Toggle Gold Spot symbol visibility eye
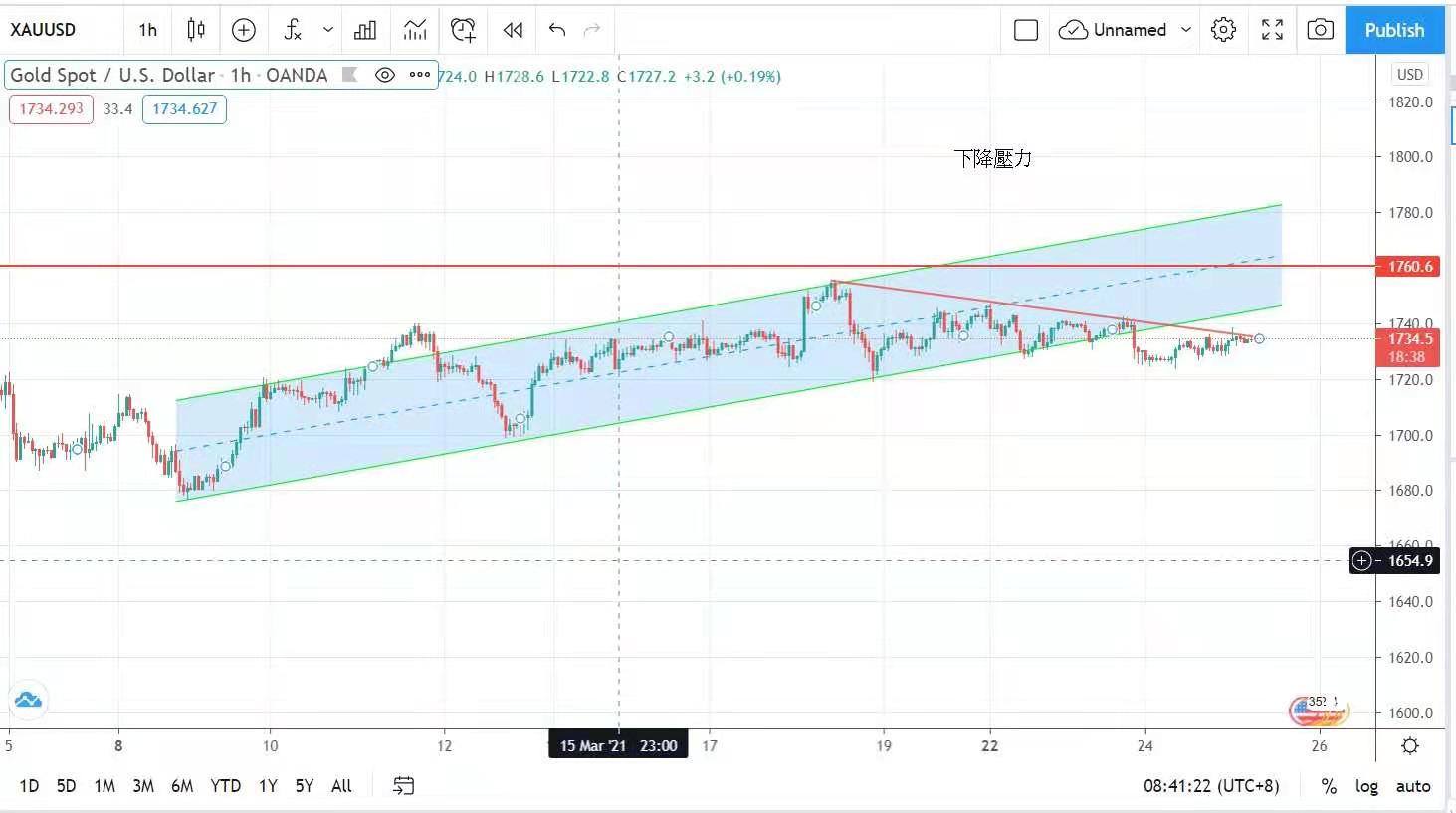The width and height of the screenshot is (1456, 813). point(385,75)
